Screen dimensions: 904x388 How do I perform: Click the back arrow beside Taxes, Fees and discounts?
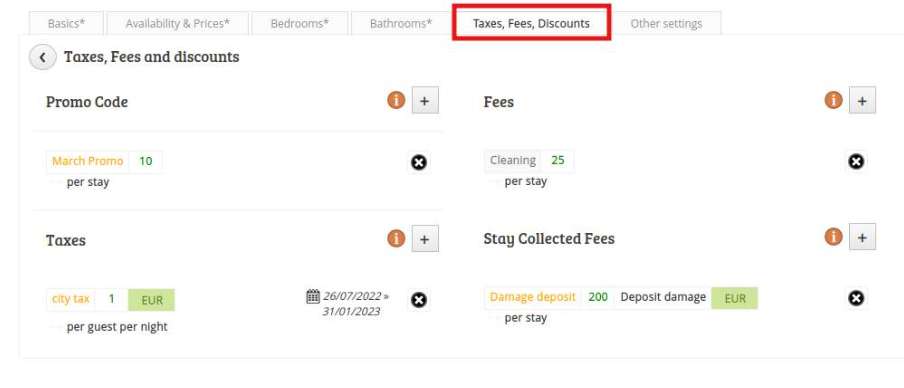click(x=43, y=58)
